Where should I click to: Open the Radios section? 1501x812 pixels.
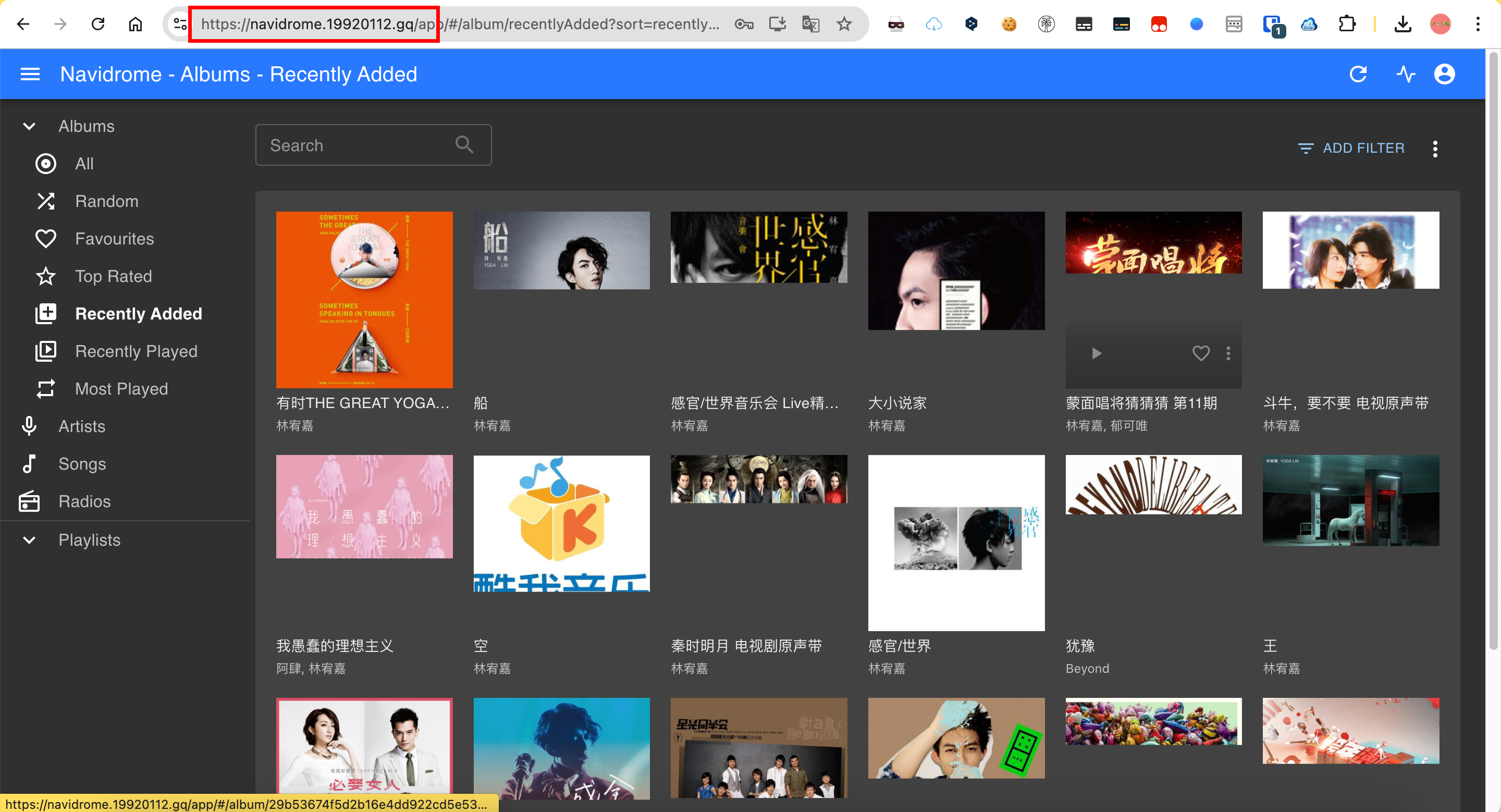click(84, 501)
